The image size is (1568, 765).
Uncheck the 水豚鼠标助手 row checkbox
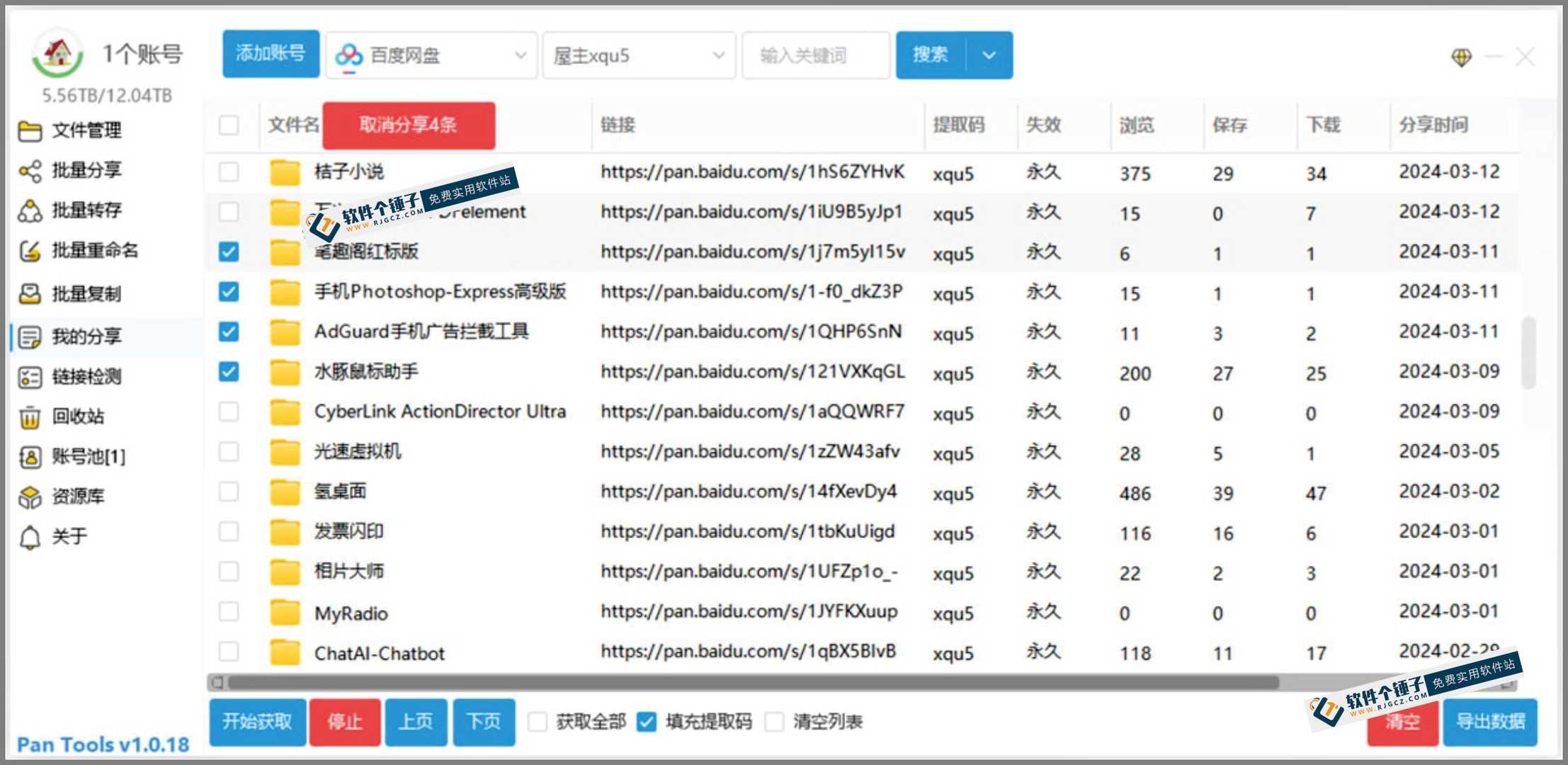229,371
